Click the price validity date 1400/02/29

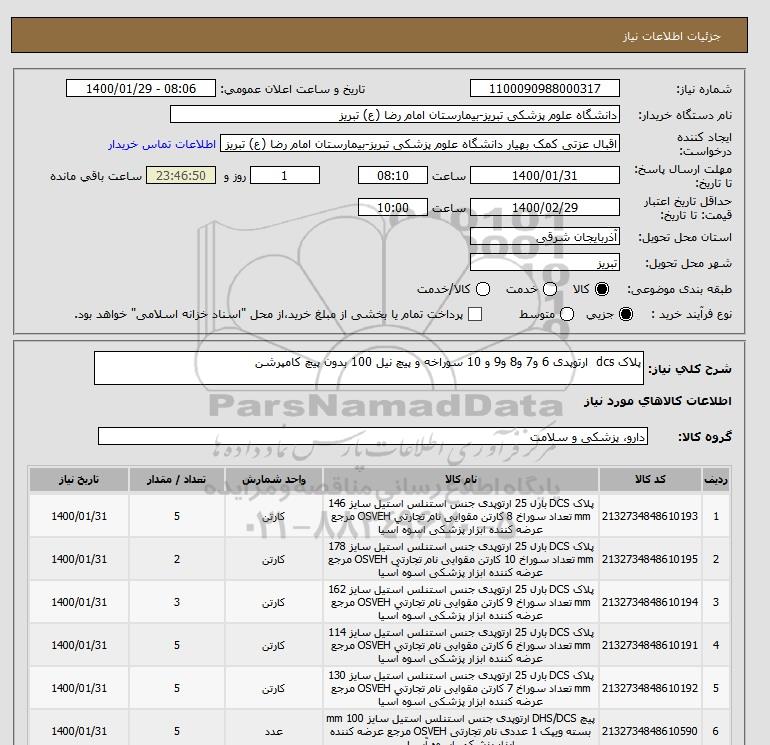(x=545, y=207)
